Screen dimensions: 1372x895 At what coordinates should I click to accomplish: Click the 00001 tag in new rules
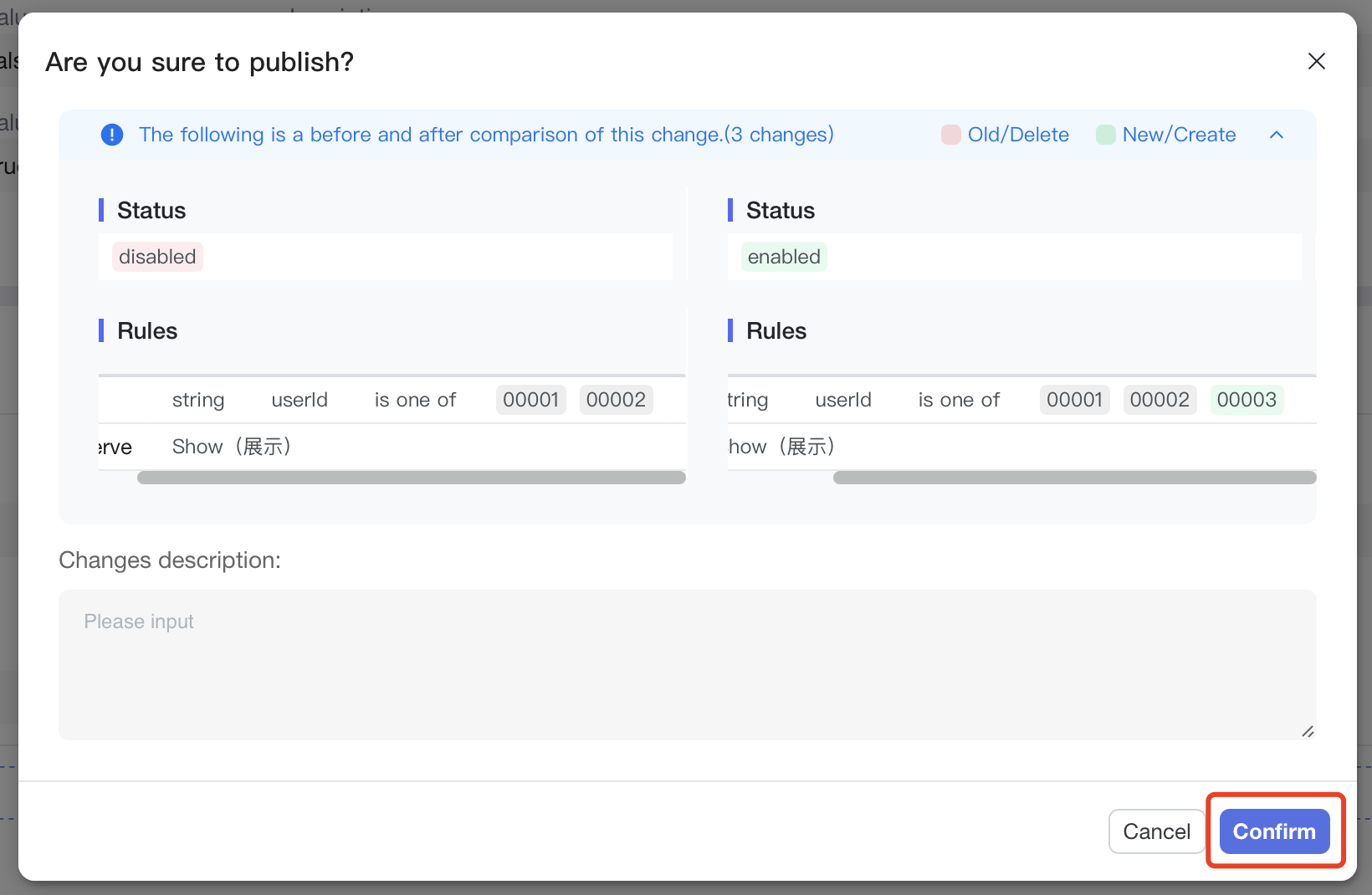[x=1074, y=400]
